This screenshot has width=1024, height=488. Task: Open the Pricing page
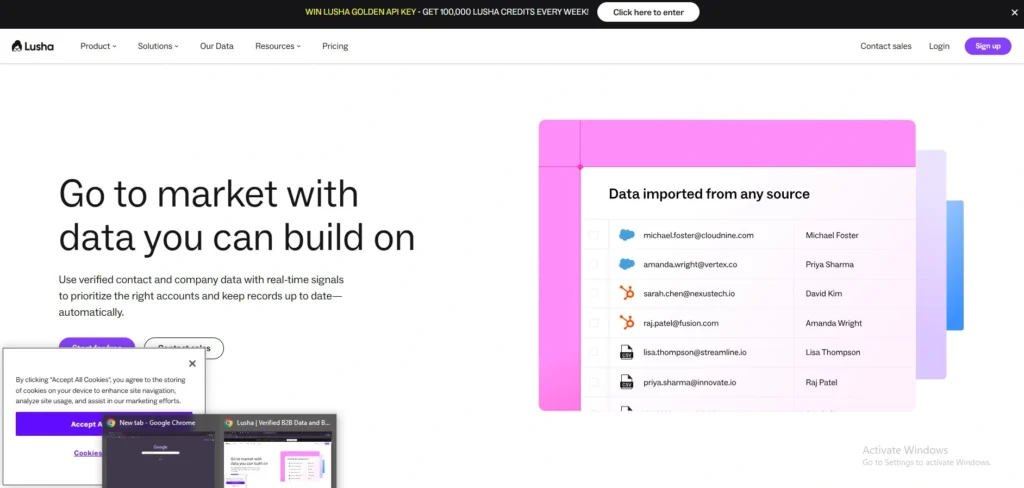[335, 46]
